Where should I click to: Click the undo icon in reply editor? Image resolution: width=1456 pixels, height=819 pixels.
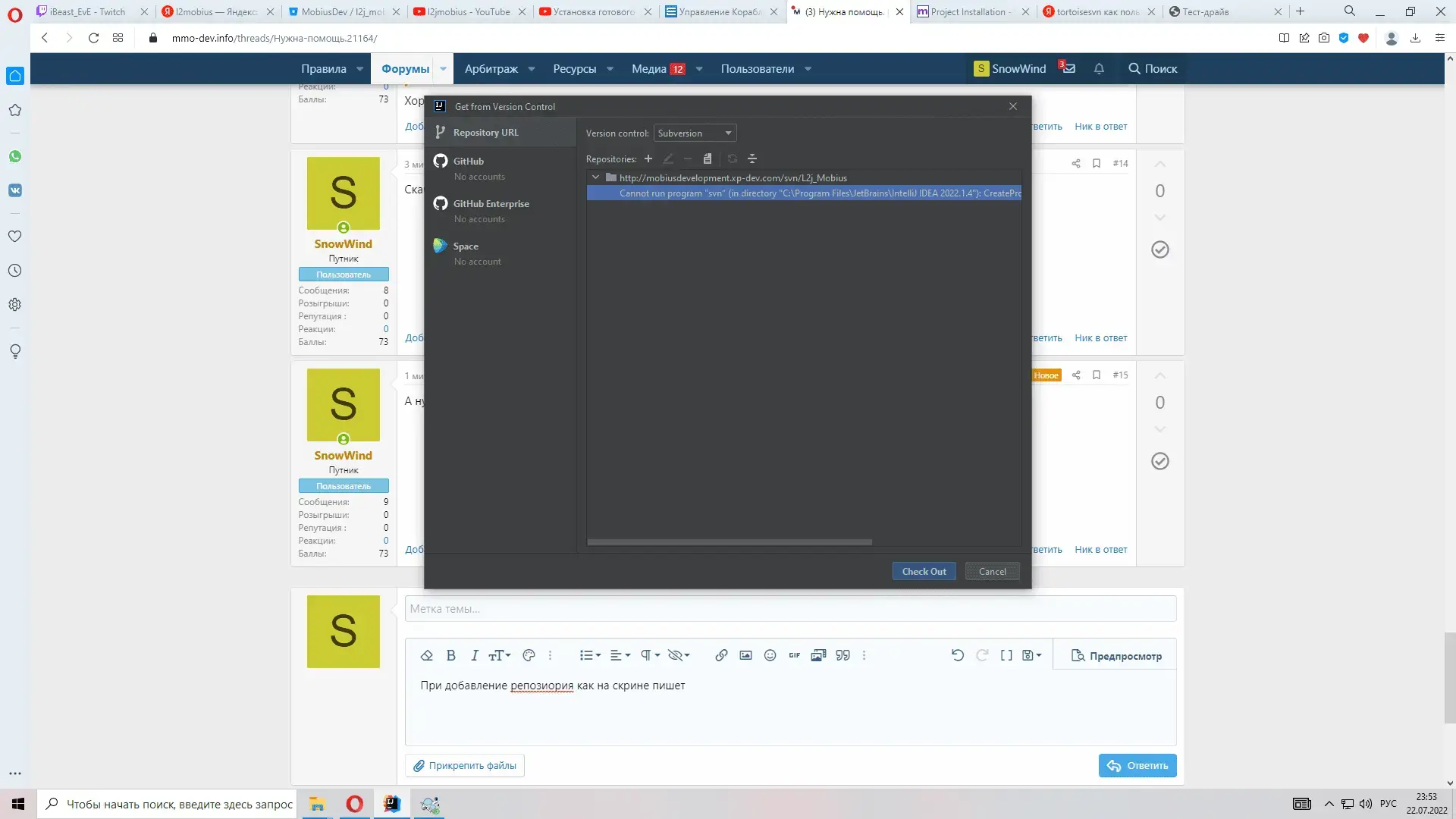click(958, 656)
